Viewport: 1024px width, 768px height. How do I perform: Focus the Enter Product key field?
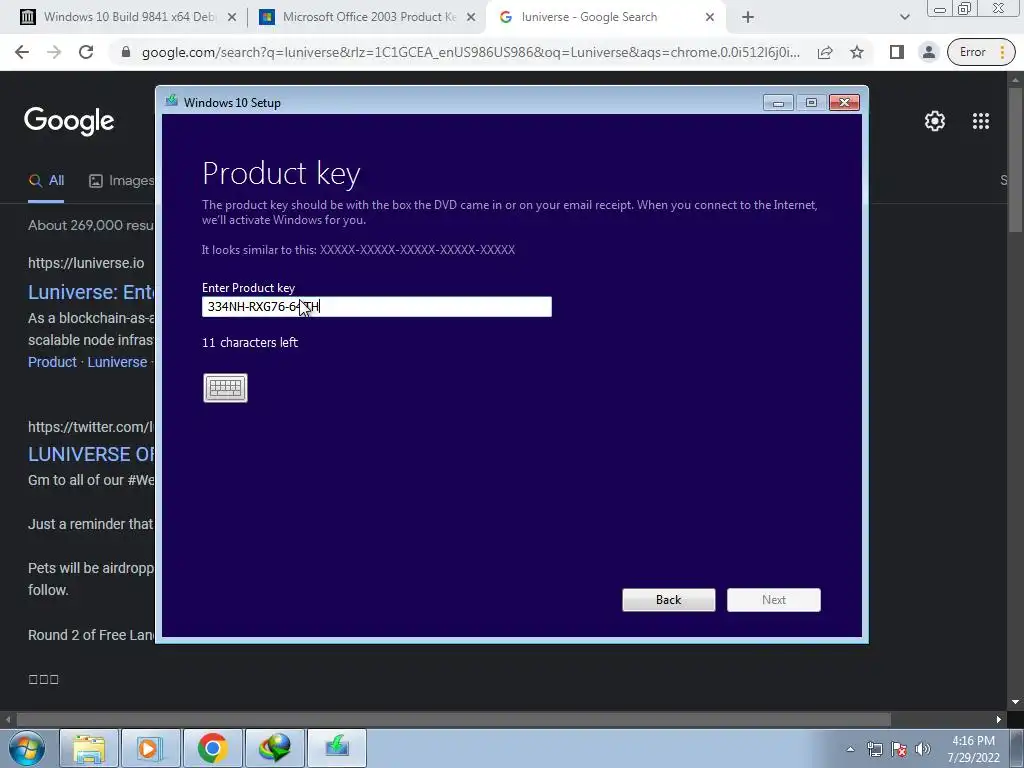point(377,306)
